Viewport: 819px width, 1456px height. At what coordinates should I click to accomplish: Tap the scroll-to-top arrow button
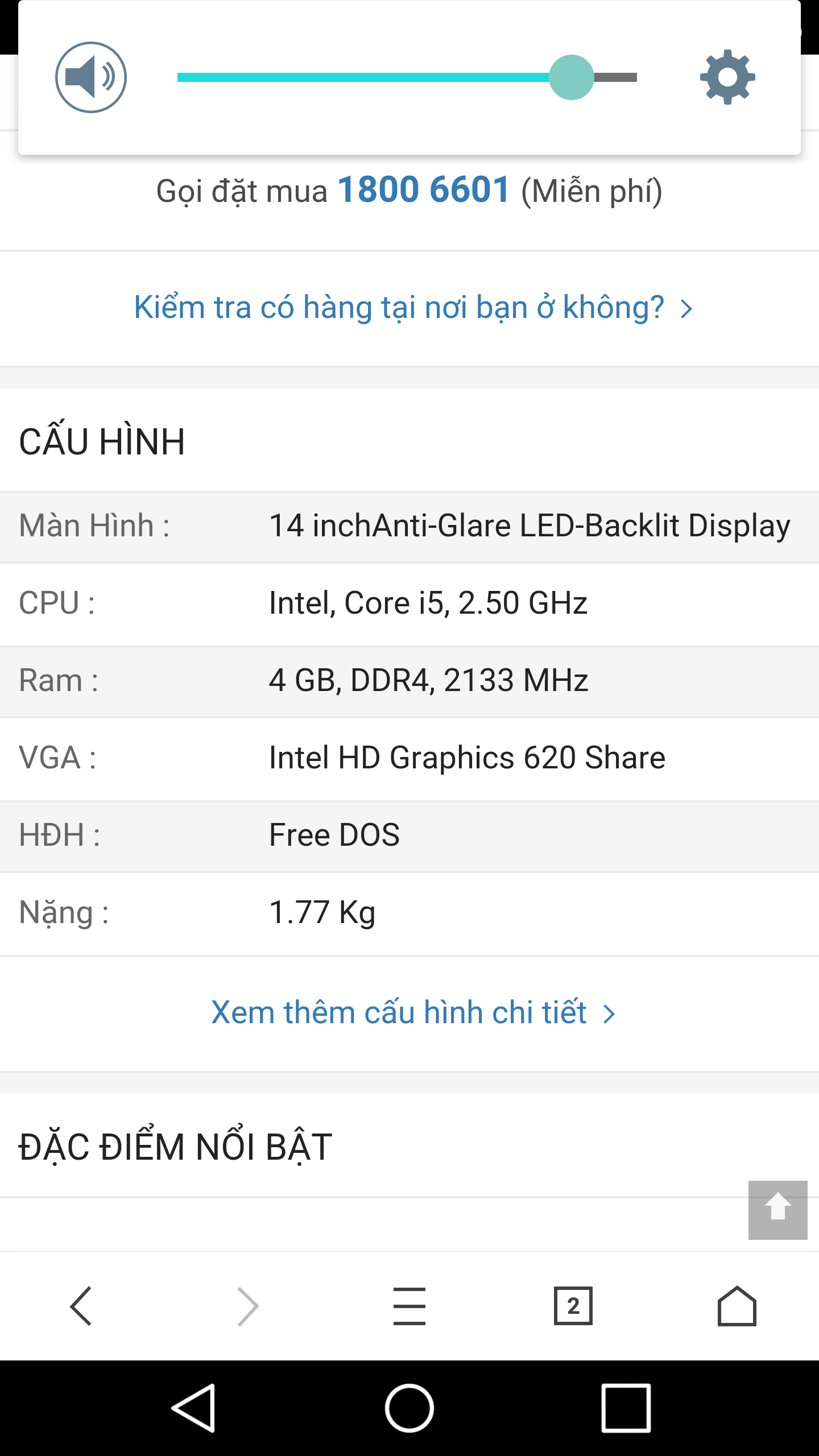click(x=777, y=1210)
